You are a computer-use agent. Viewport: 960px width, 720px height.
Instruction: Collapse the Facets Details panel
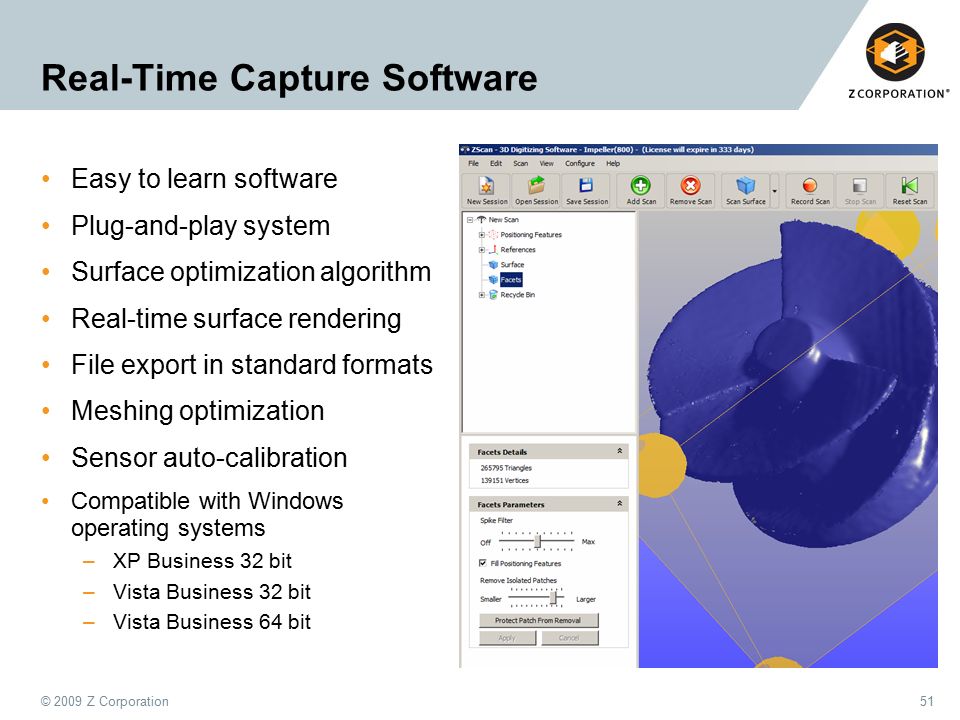point(620,451)
